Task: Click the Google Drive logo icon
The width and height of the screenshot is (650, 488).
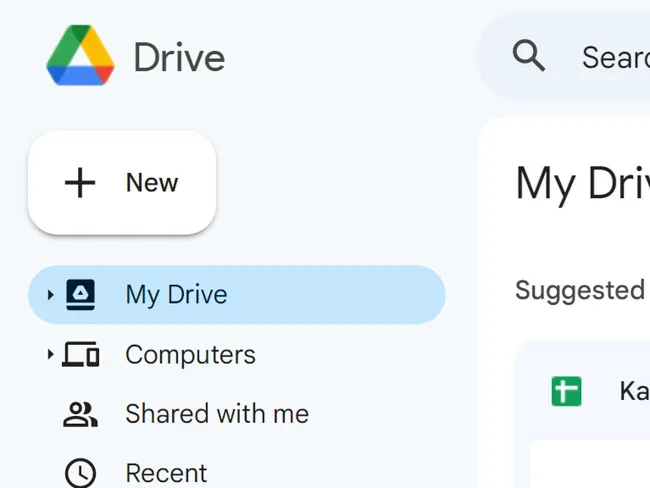Action: pos(80,55)
